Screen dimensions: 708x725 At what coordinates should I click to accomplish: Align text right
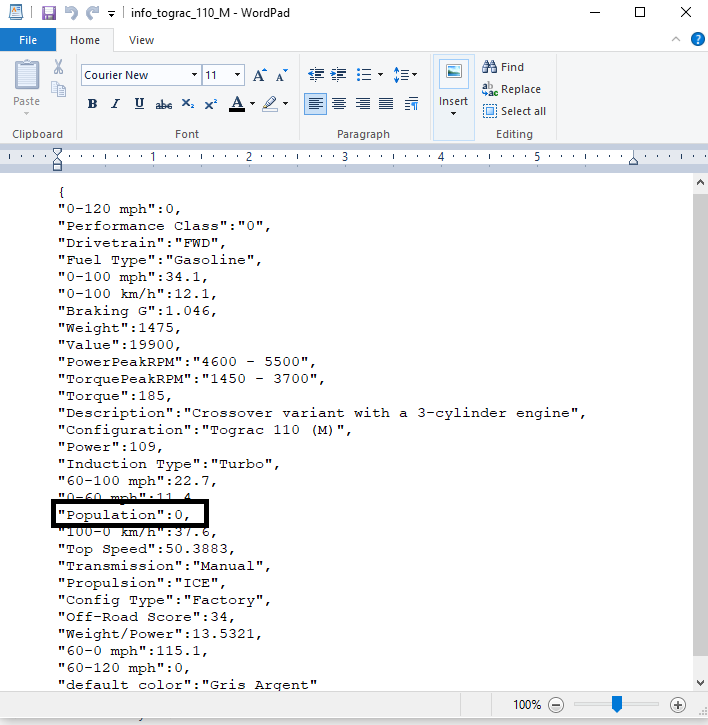point(363,104)
